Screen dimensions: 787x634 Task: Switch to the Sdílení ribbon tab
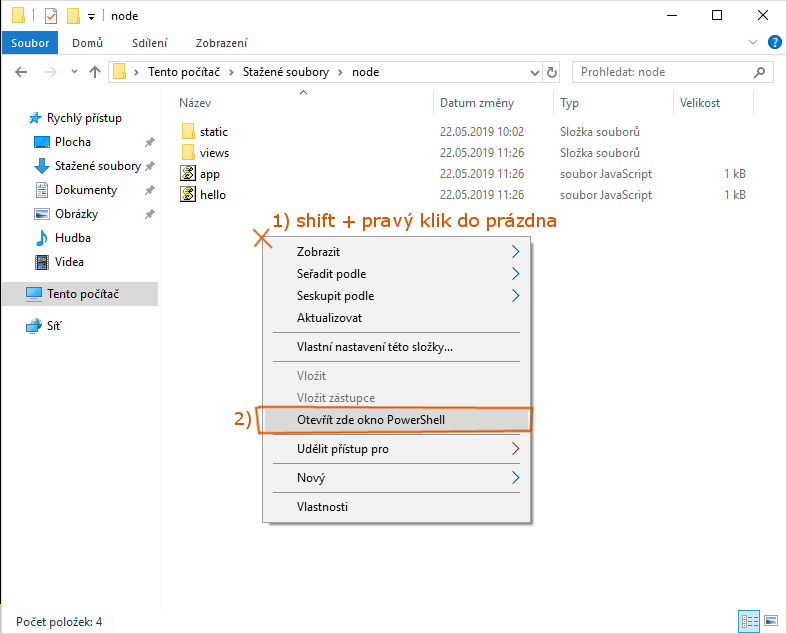coord(150,43)
